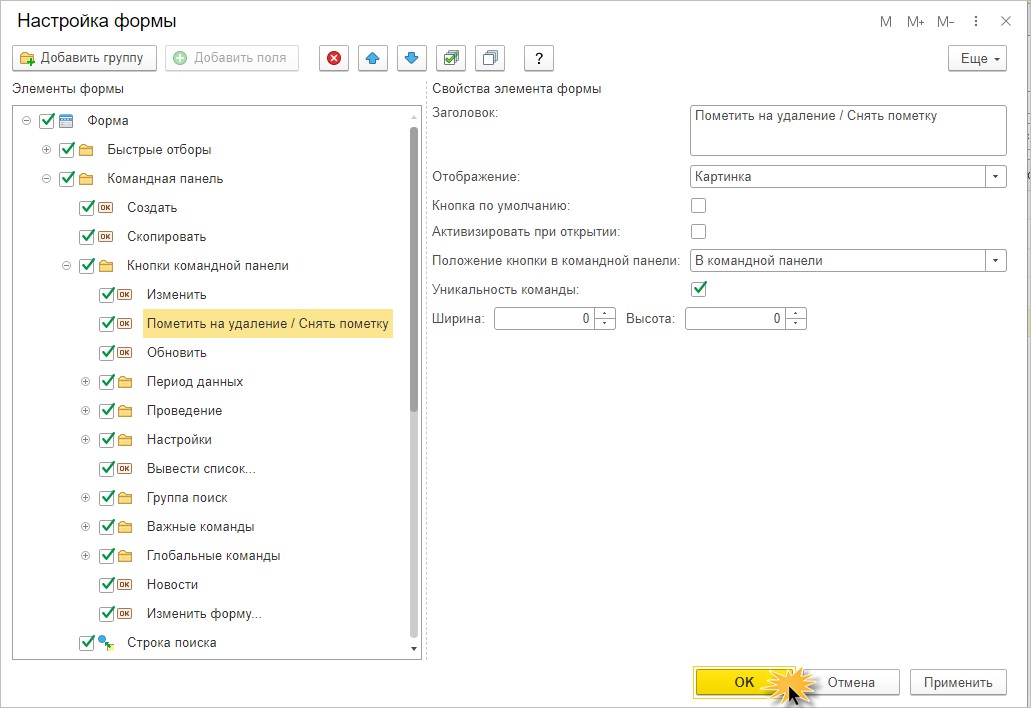Click the M+ memory icon
The height and width of the screenshot is (708, 1031).
click(915, 21)
